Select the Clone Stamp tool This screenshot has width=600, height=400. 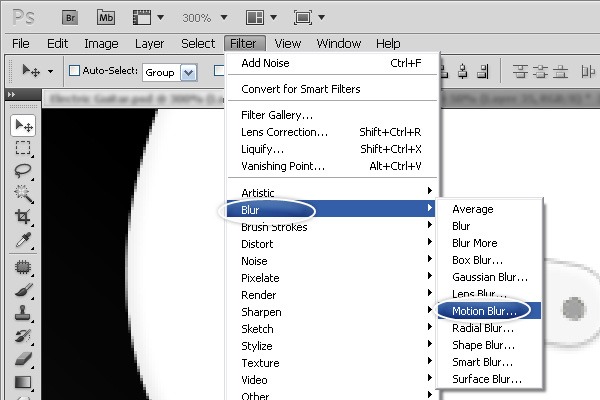(x=23, y=313)
